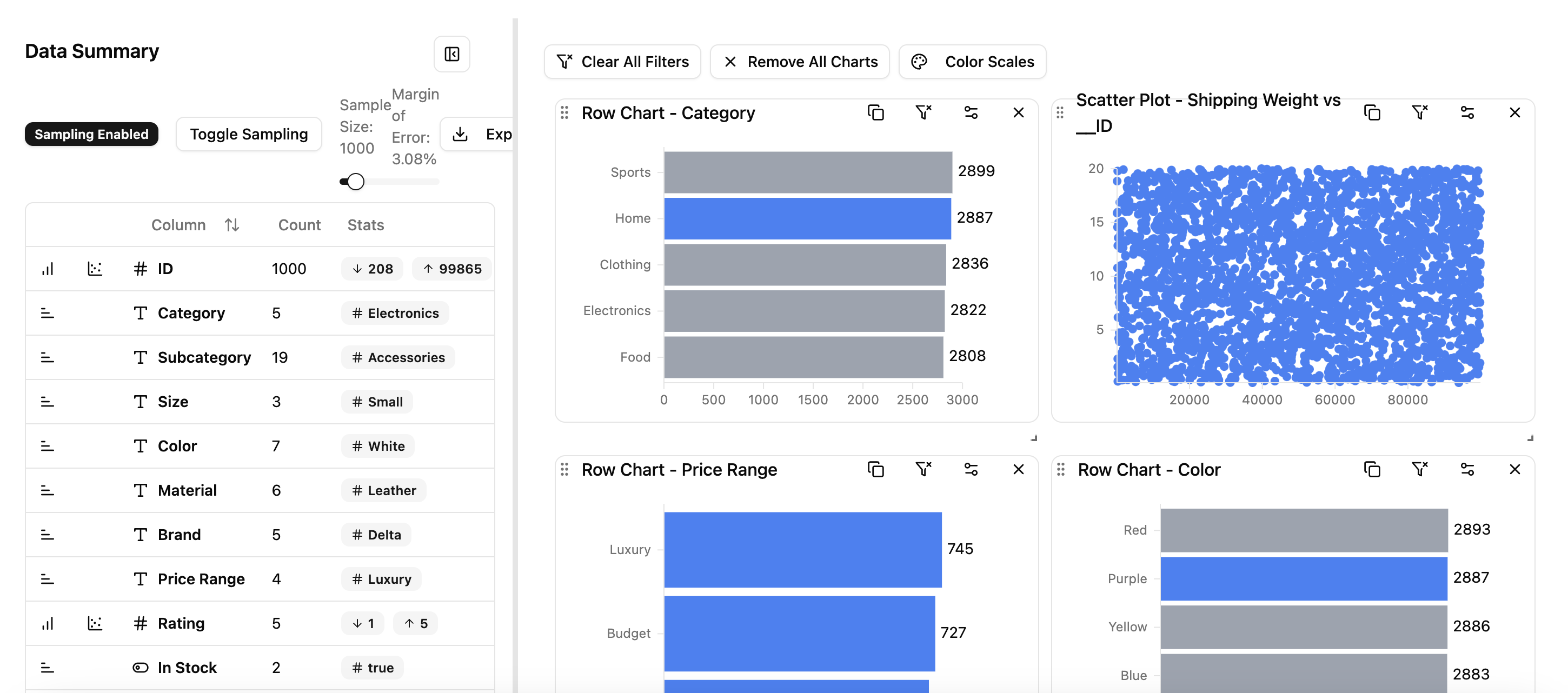Add bar chart for Rating column
The height and width of the screenshot is (693, 1568).
48,624
